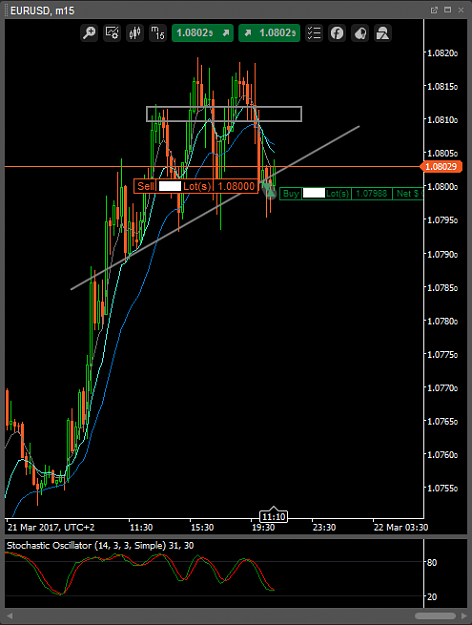This screenshot has width=472, height=625.
Task: Select the Sell order label at 1.08000
Action: click(196, 186)
